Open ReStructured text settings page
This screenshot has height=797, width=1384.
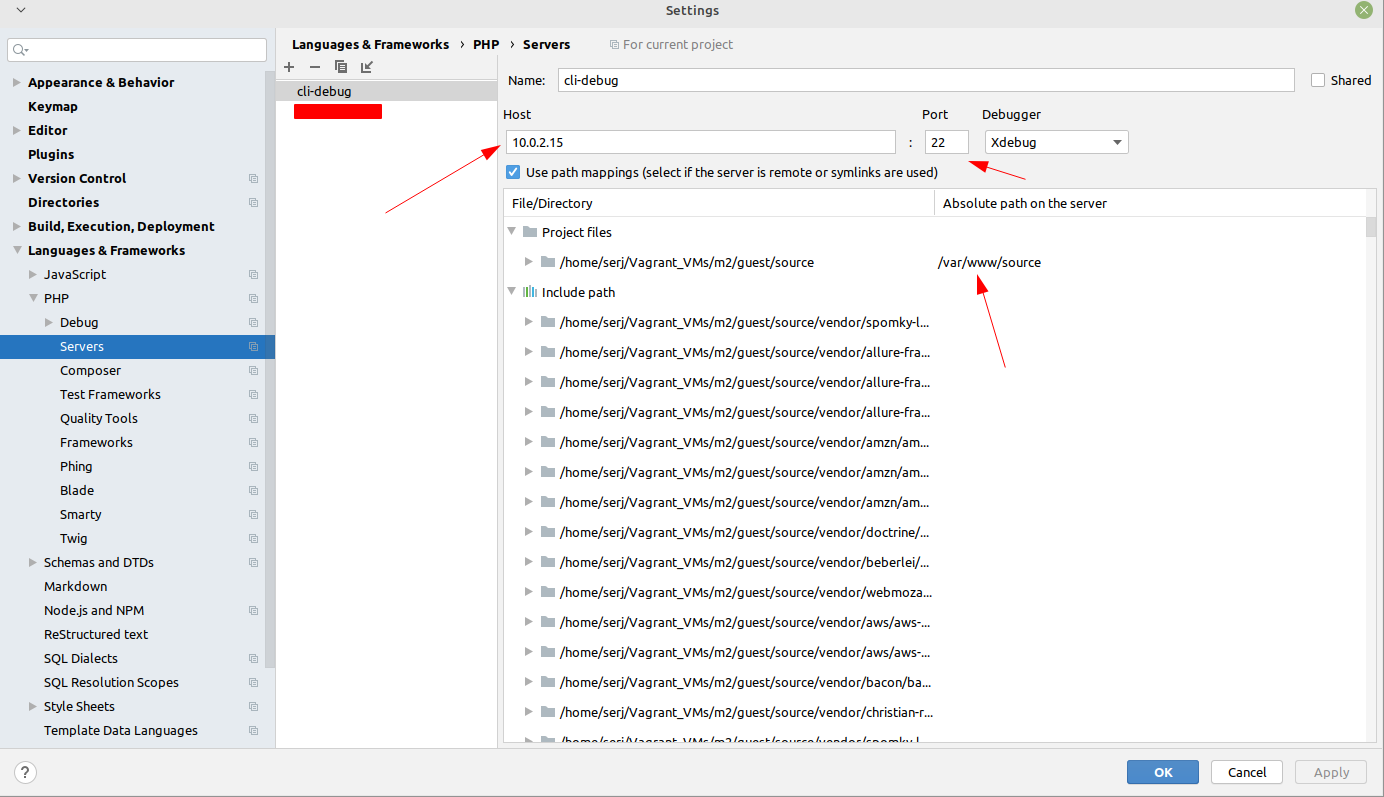coord(96,635)
